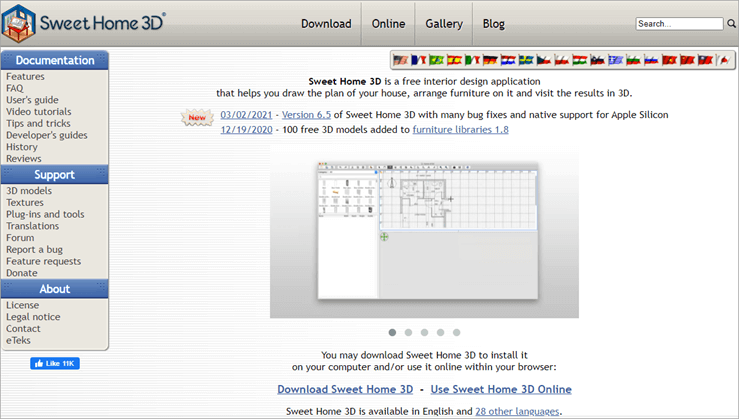Click the Japanese flag icon
Viewport: 739px width, 419px height.
click(x=724, y=60)
